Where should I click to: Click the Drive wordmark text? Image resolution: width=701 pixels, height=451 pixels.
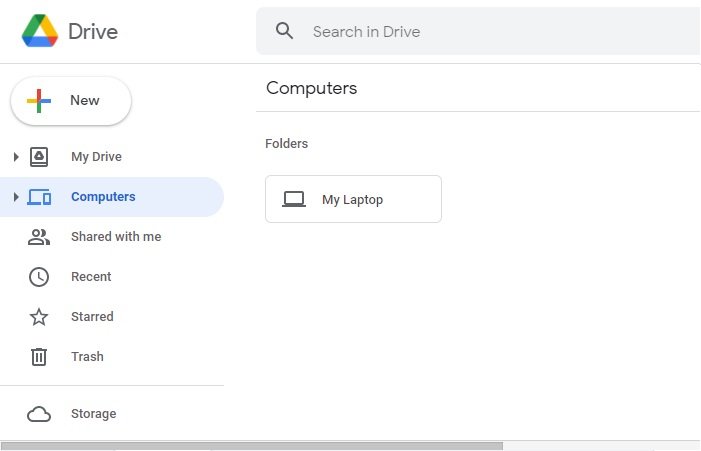[93, 31]
